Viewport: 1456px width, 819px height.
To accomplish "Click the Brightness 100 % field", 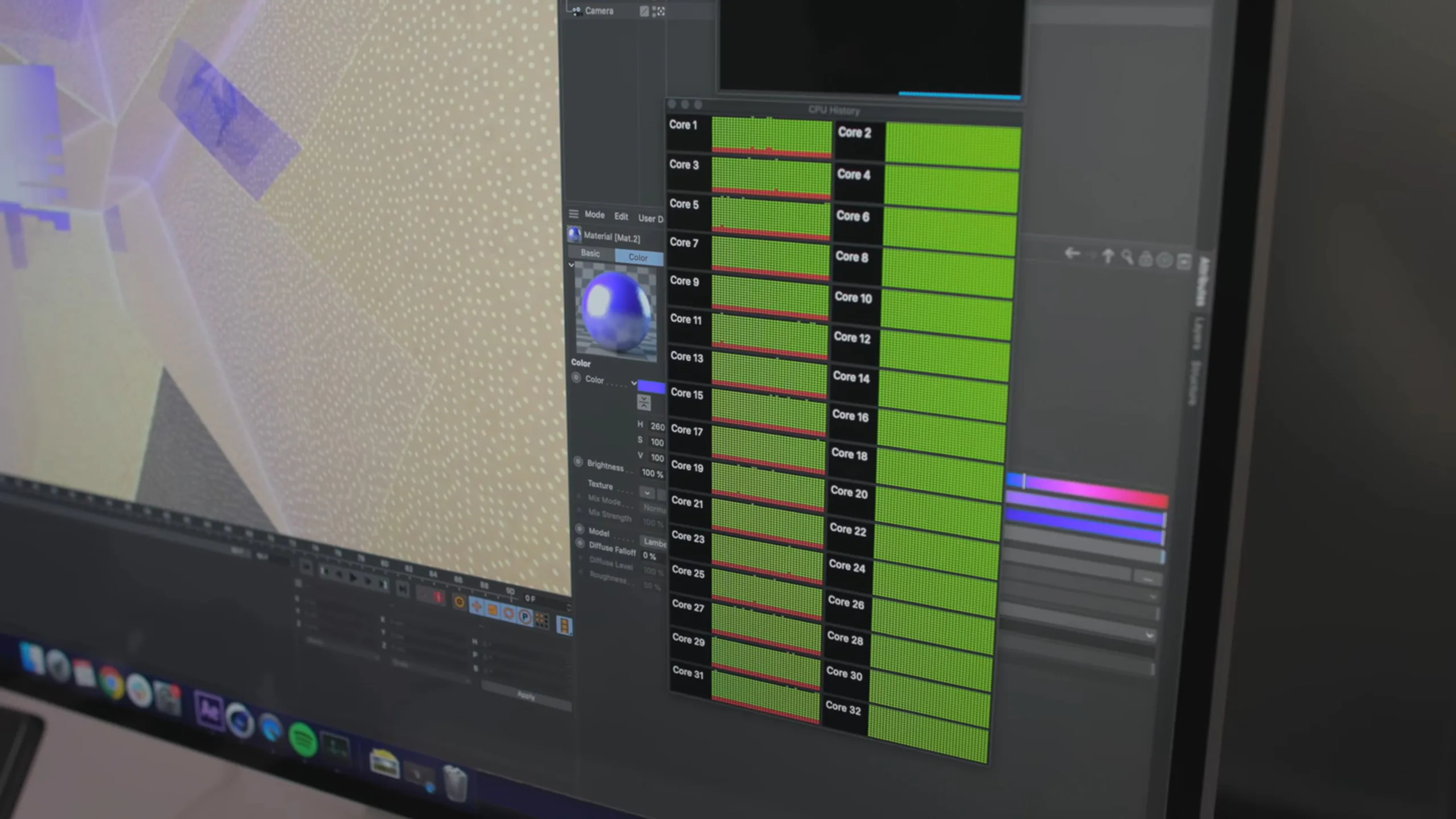I will click(652, 473).
